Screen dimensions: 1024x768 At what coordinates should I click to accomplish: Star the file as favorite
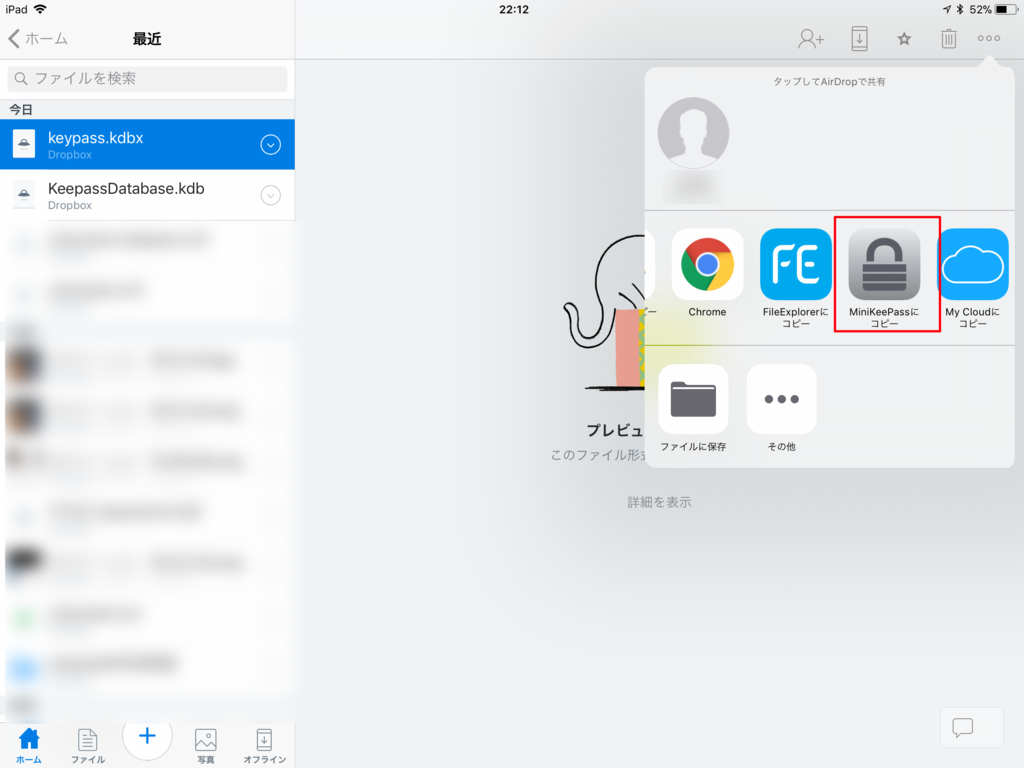[904, 39]
